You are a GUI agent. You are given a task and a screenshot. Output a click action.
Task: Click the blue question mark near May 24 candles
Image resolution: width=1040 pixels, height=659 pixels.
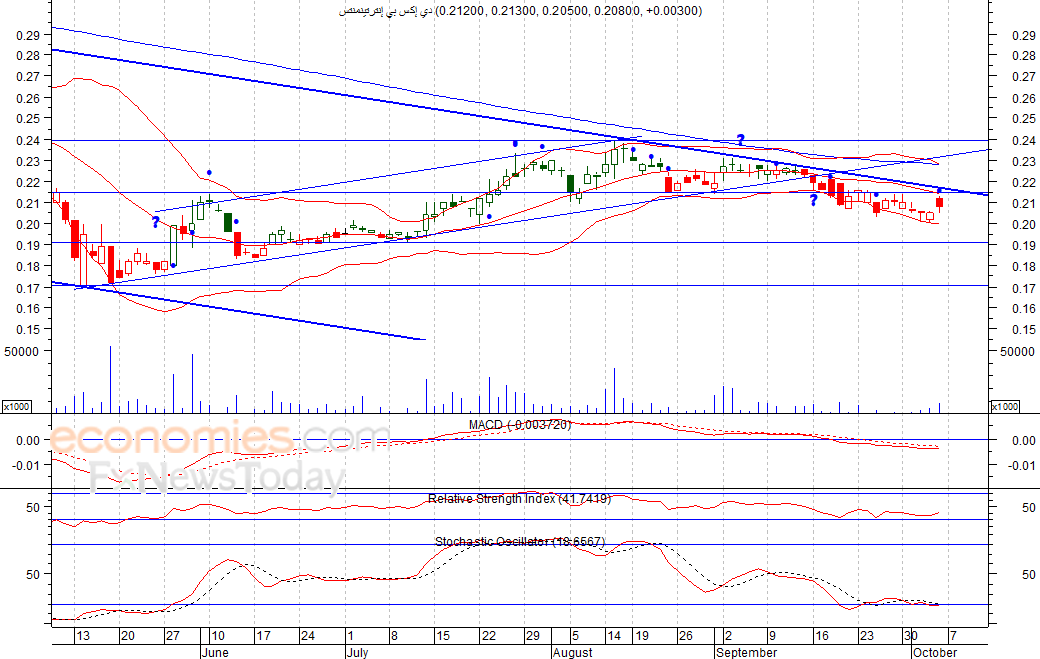[156, 222]
